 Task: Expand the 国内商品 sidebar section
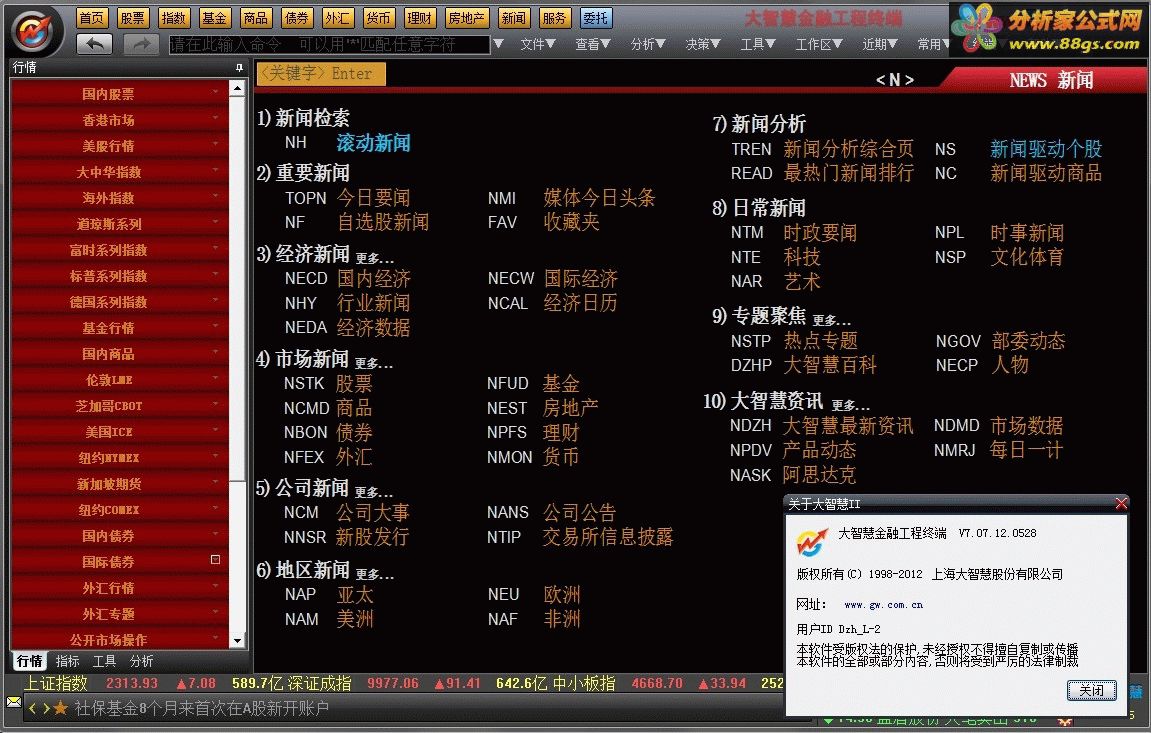[x=120, y=354]
